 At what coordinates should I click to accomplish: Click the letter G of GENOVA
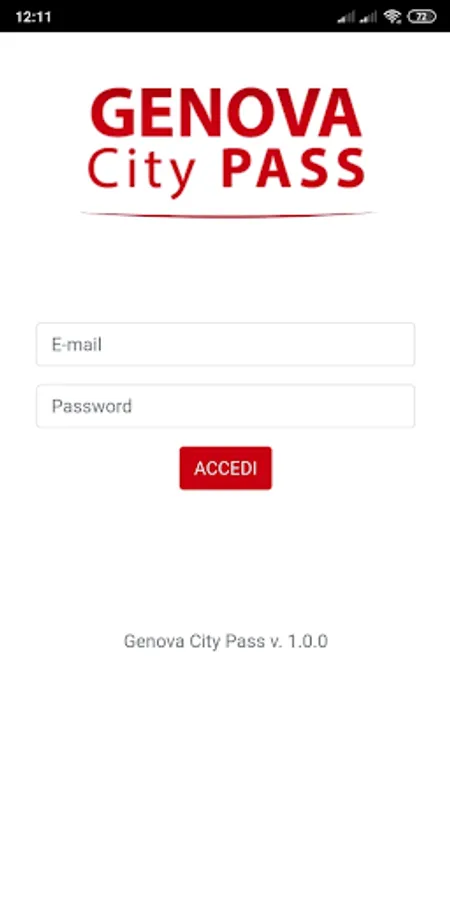coord(112,113)
